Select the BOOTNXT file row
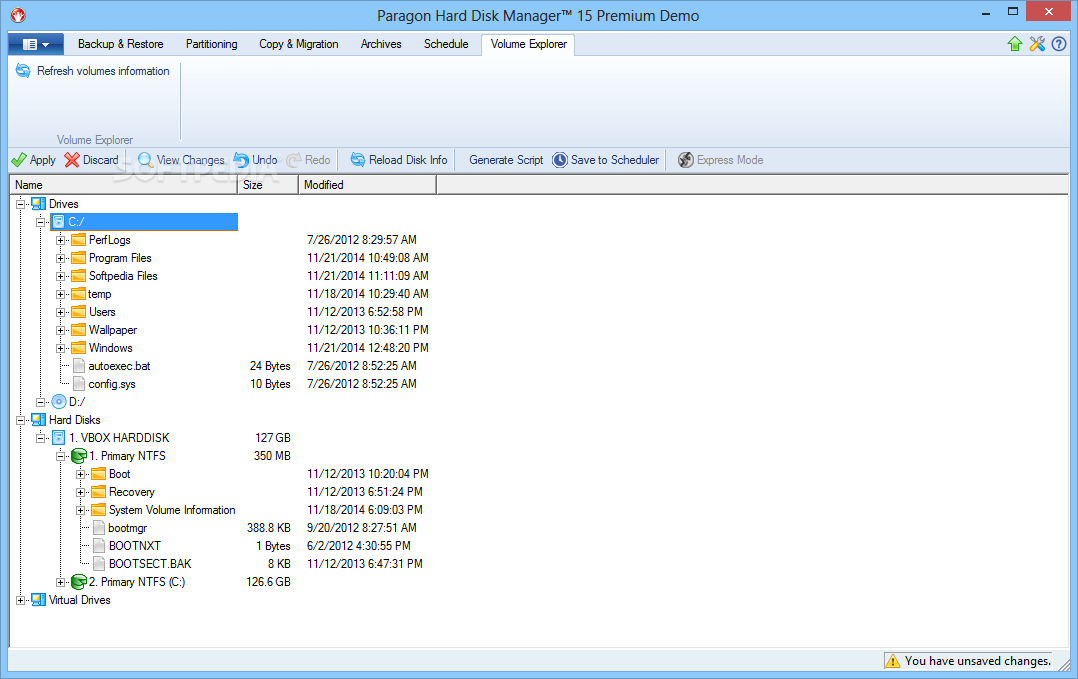The image size is (1078, 679). [135, 546]
